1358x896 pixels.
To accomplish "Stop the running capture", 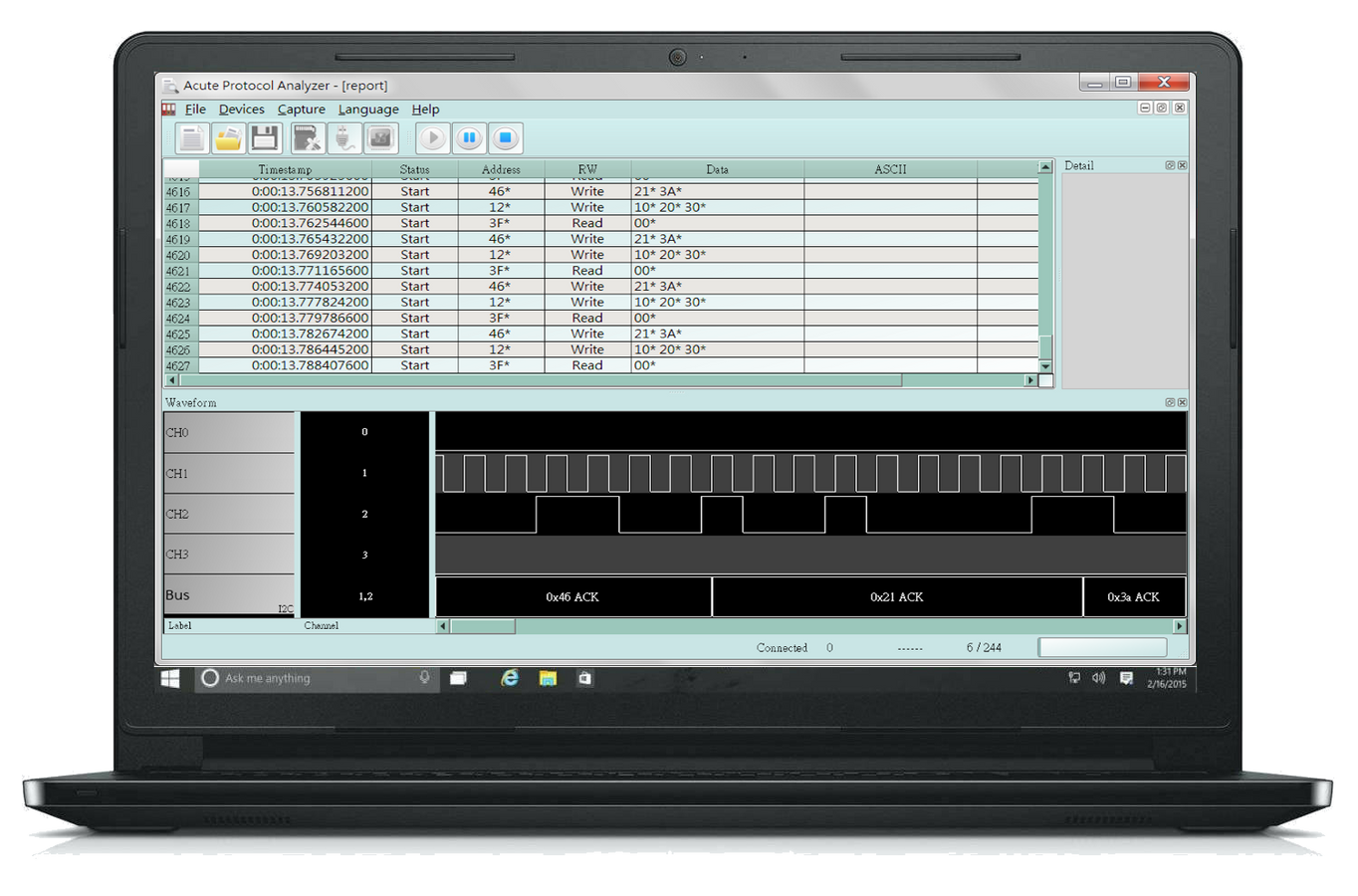I will (506, 138).
